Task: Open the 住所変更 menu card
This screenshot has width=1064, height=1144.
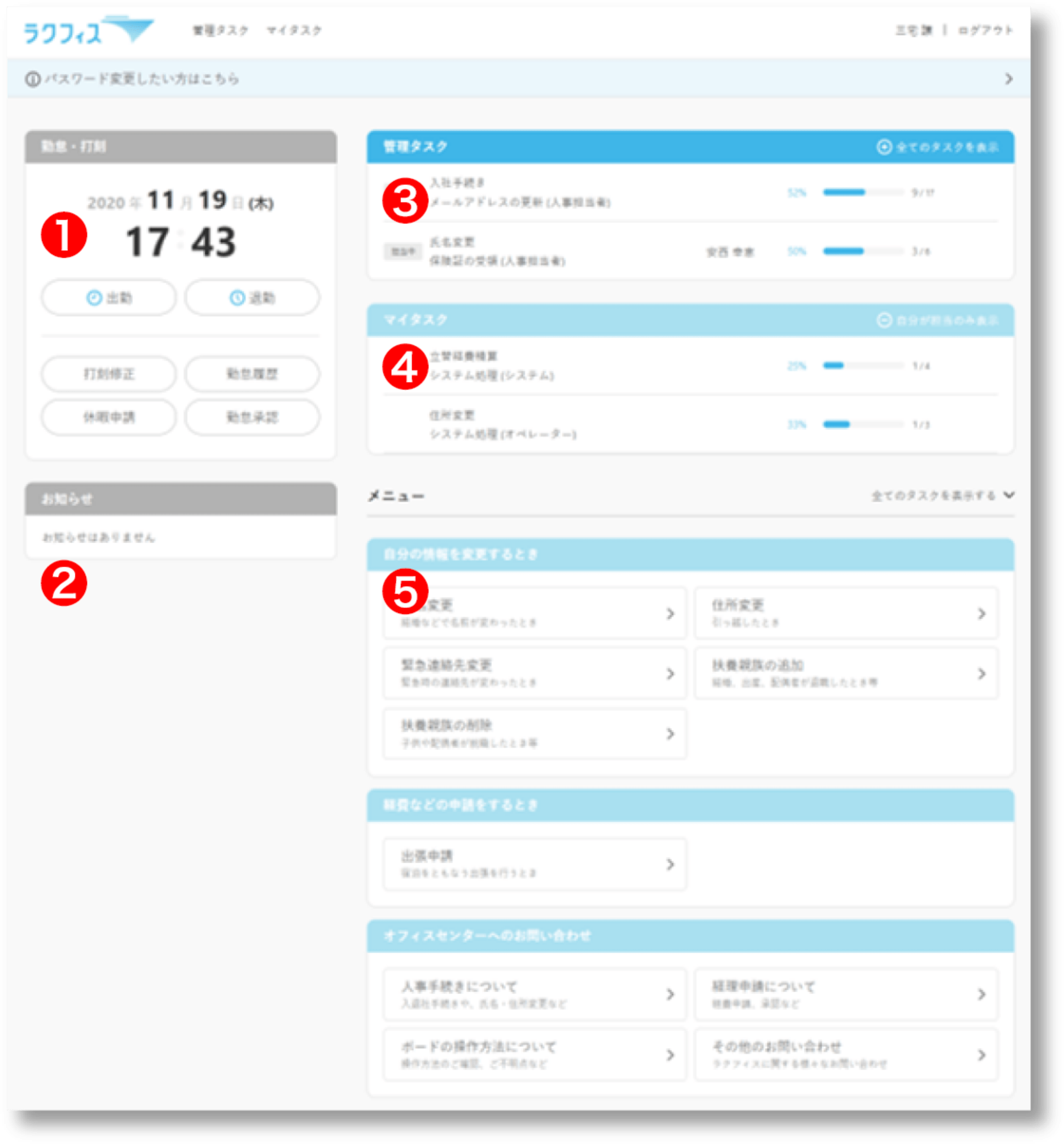Action: pyautogui.click(x=846, y=613)
